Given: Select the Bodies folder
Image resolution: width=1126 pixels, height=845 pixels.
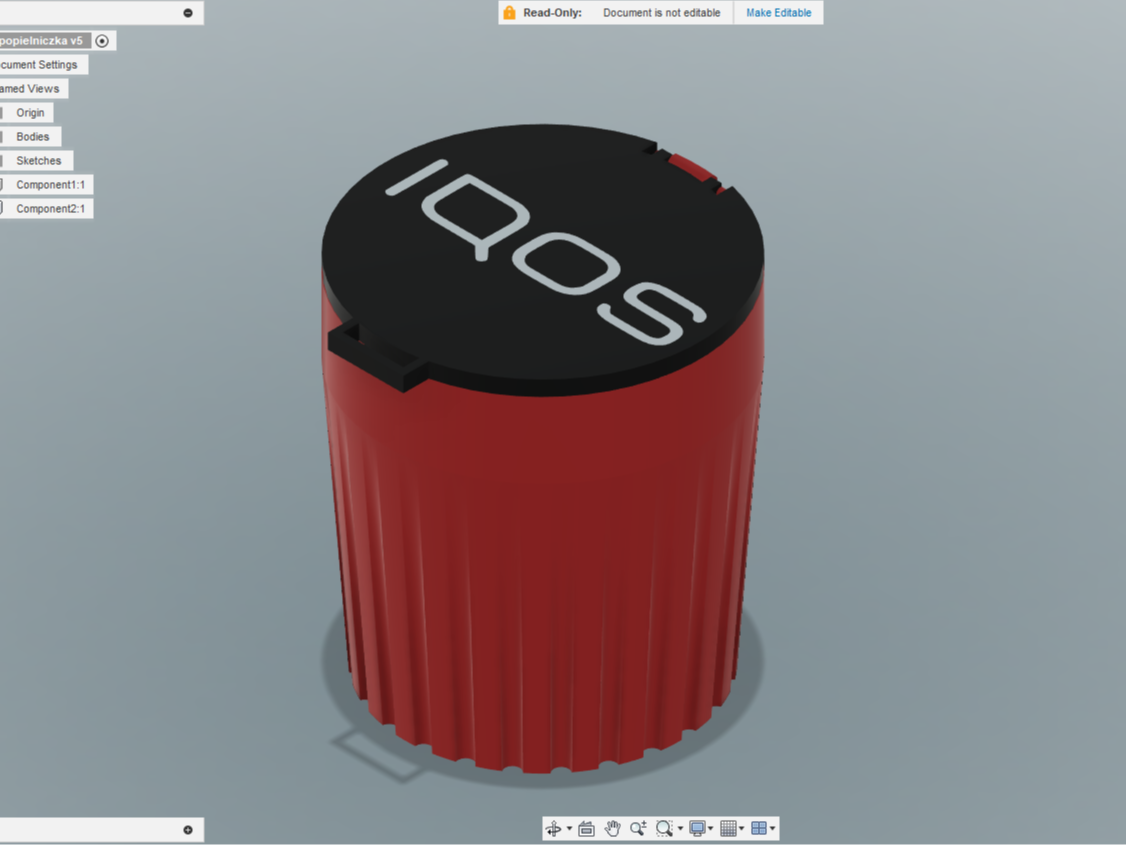Looking at the screenshot, I should (x=32, y=136).
